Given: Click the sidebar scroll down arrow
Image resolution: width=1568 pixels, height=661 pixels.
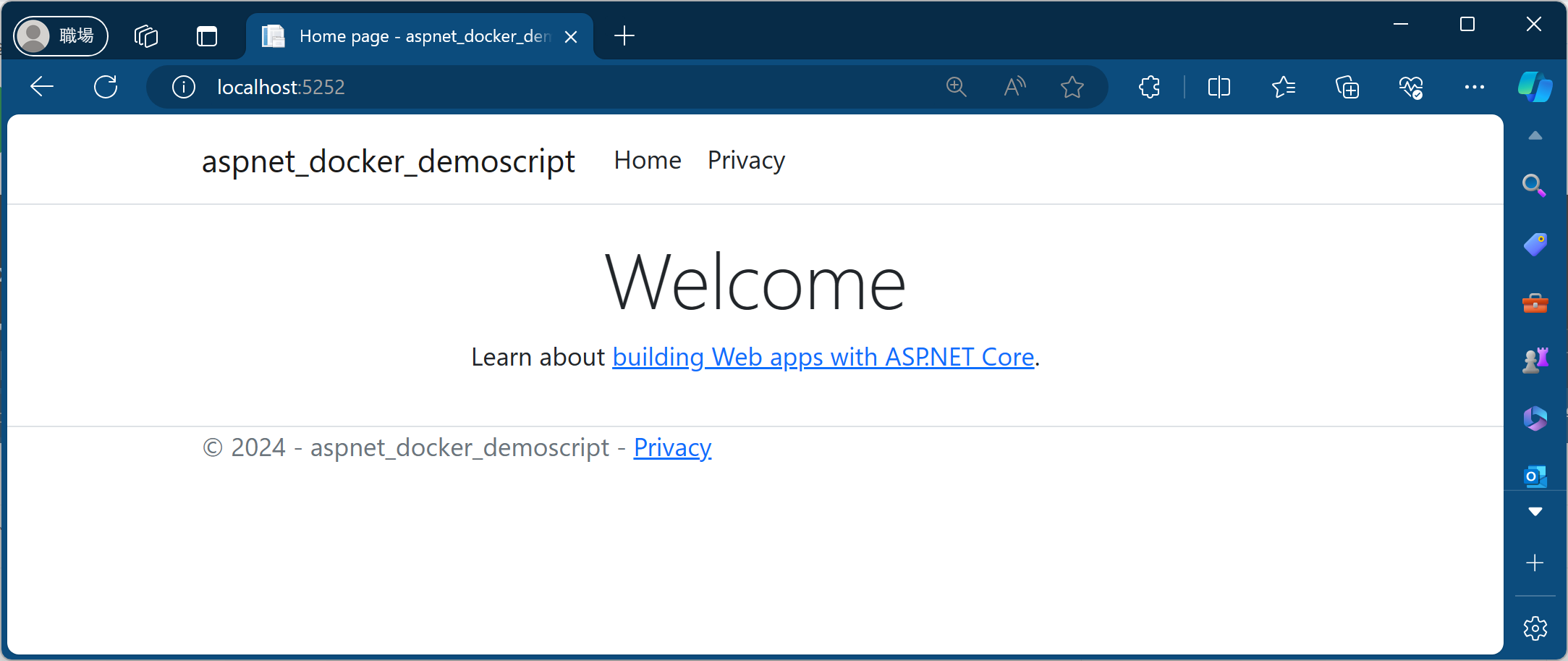Looking at the screenshot, I should [x=1535, y=511].
